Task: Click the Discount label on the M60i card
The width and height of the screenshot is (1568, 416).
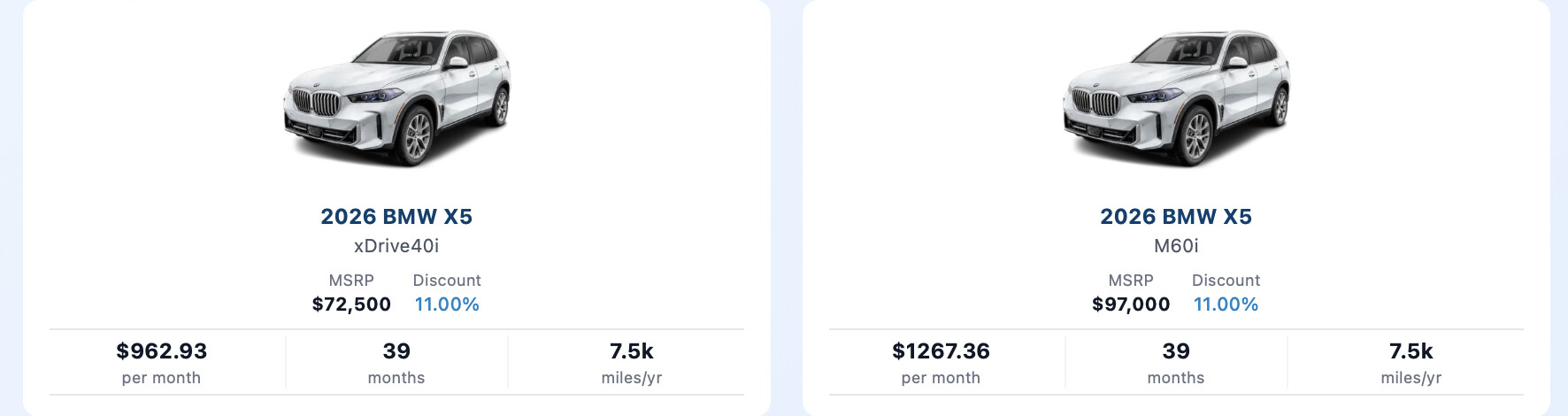Action: pyautogui.click(x=1226, y=281)
